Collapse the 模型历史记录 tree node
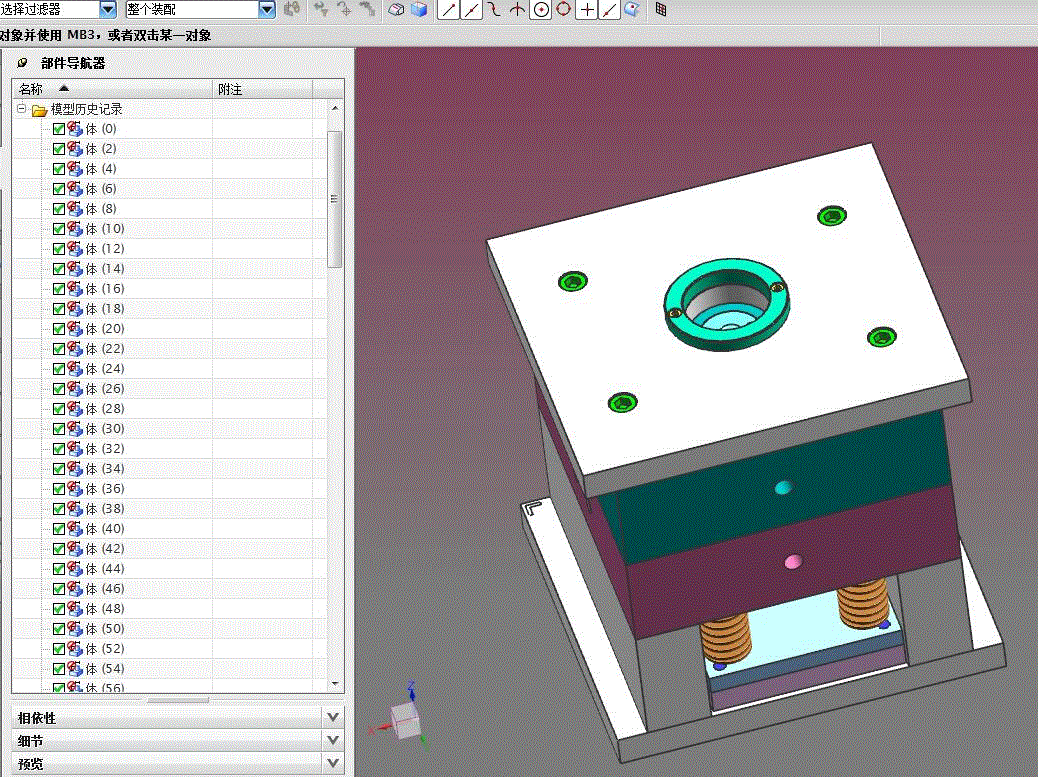The image size is (1038, 777). point(21,108)
